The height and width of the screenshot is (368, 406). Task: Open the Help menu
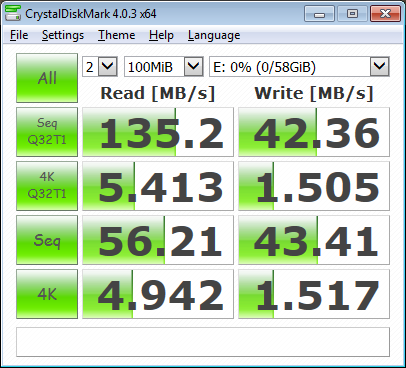pos(161,35)
